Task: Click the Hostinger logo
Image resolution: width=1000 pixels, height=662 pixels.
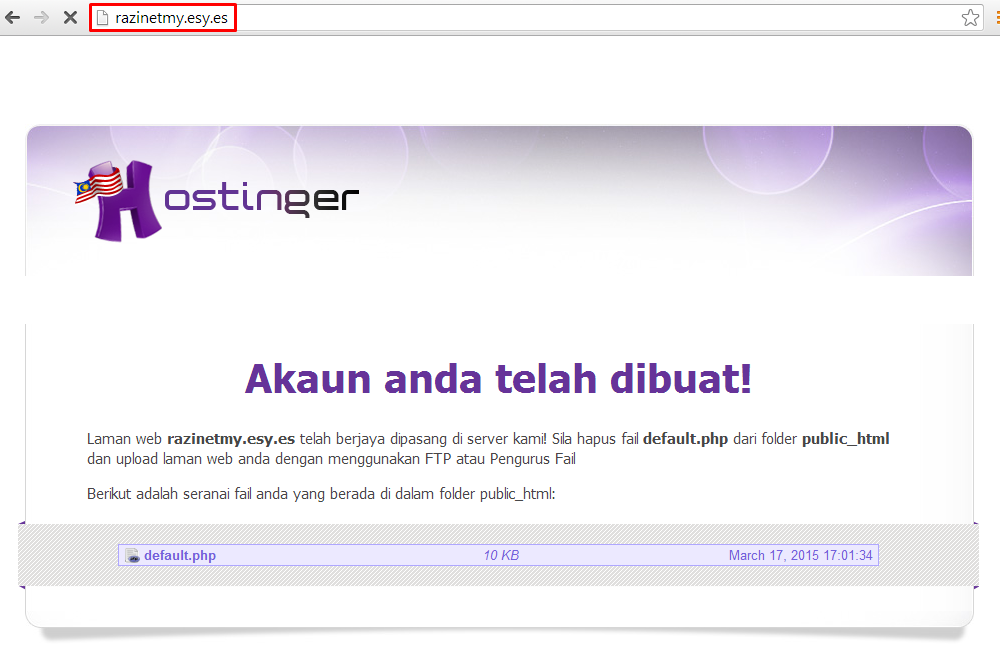Action: pos(216,200)
